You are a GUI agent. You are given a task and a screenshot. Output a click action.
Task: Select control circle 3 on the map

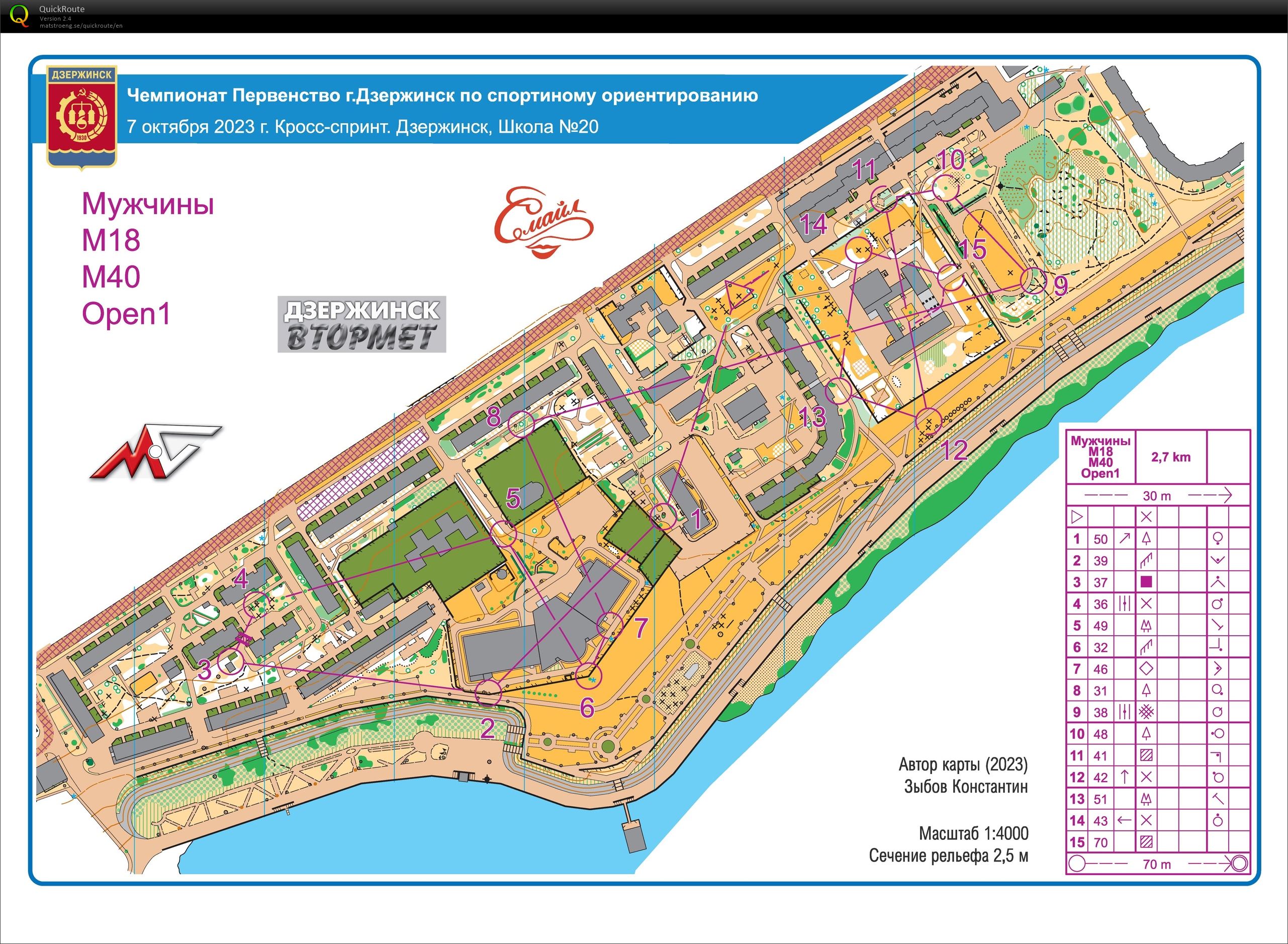tap(231, 661)
